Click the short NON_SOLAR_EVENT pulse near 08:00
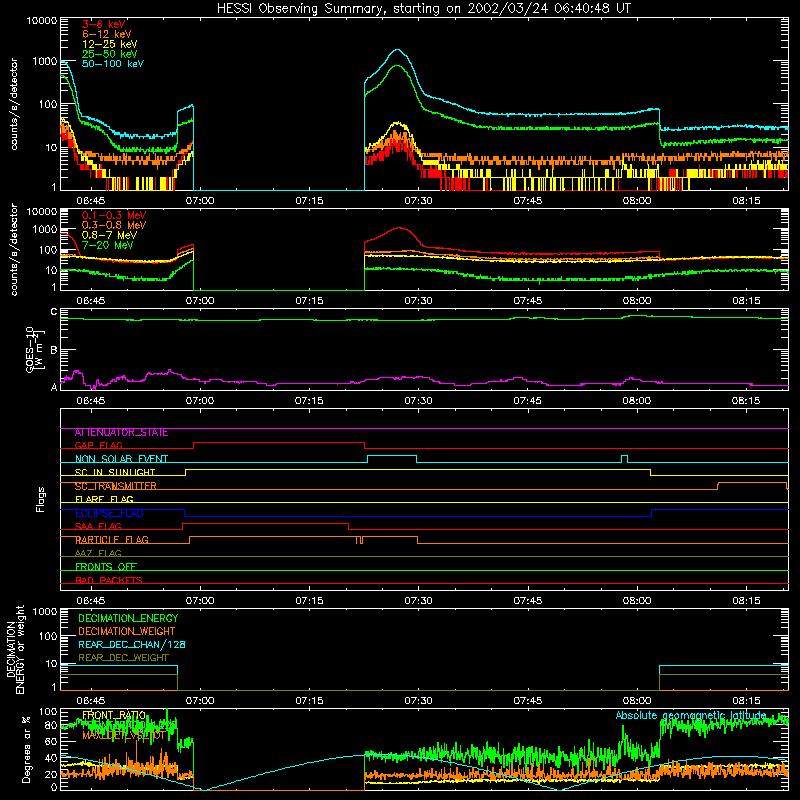Viewport: 800px width, 800px height. coord(624,459)
